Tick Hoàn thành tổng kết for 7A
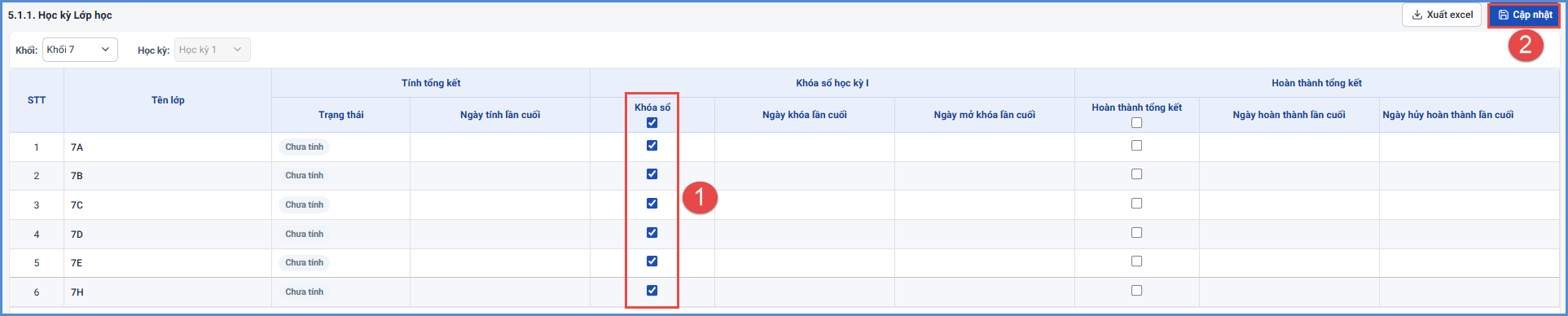The width and height of the screenshot is (1568, 316). point(1136,146)
